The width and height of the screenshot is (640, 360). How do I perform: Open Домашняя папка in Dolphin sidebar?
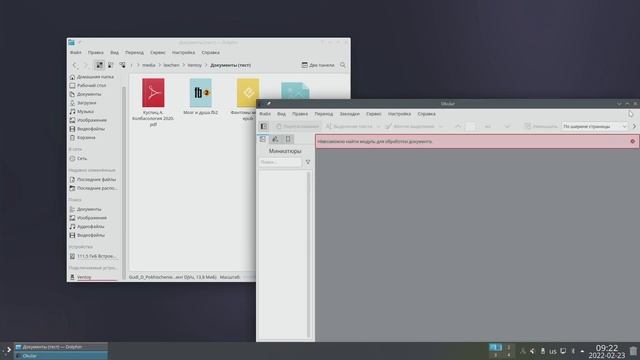tap(92, 77)
